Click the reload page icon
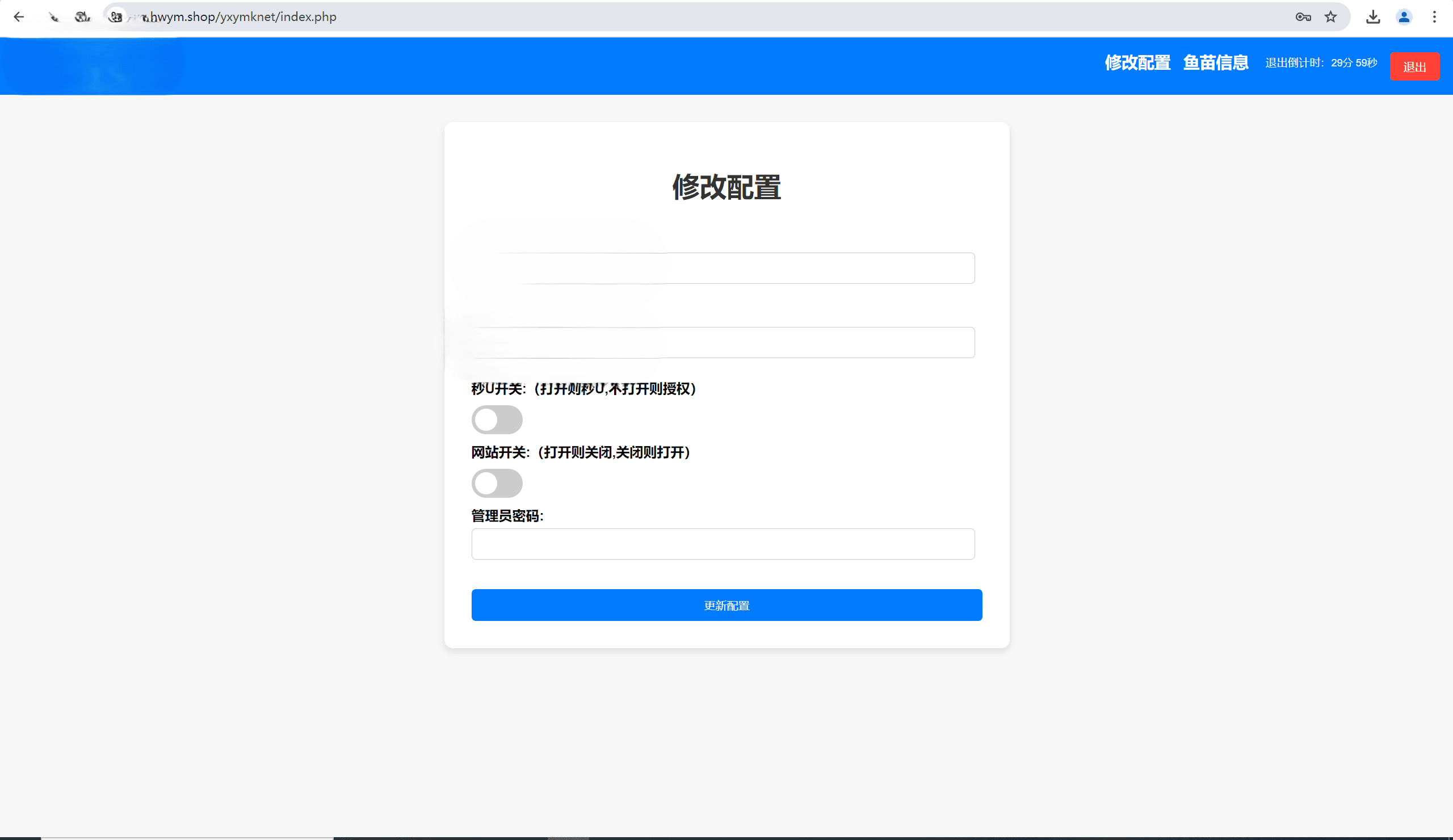1453x840 pixels. [x=82, y=16]
